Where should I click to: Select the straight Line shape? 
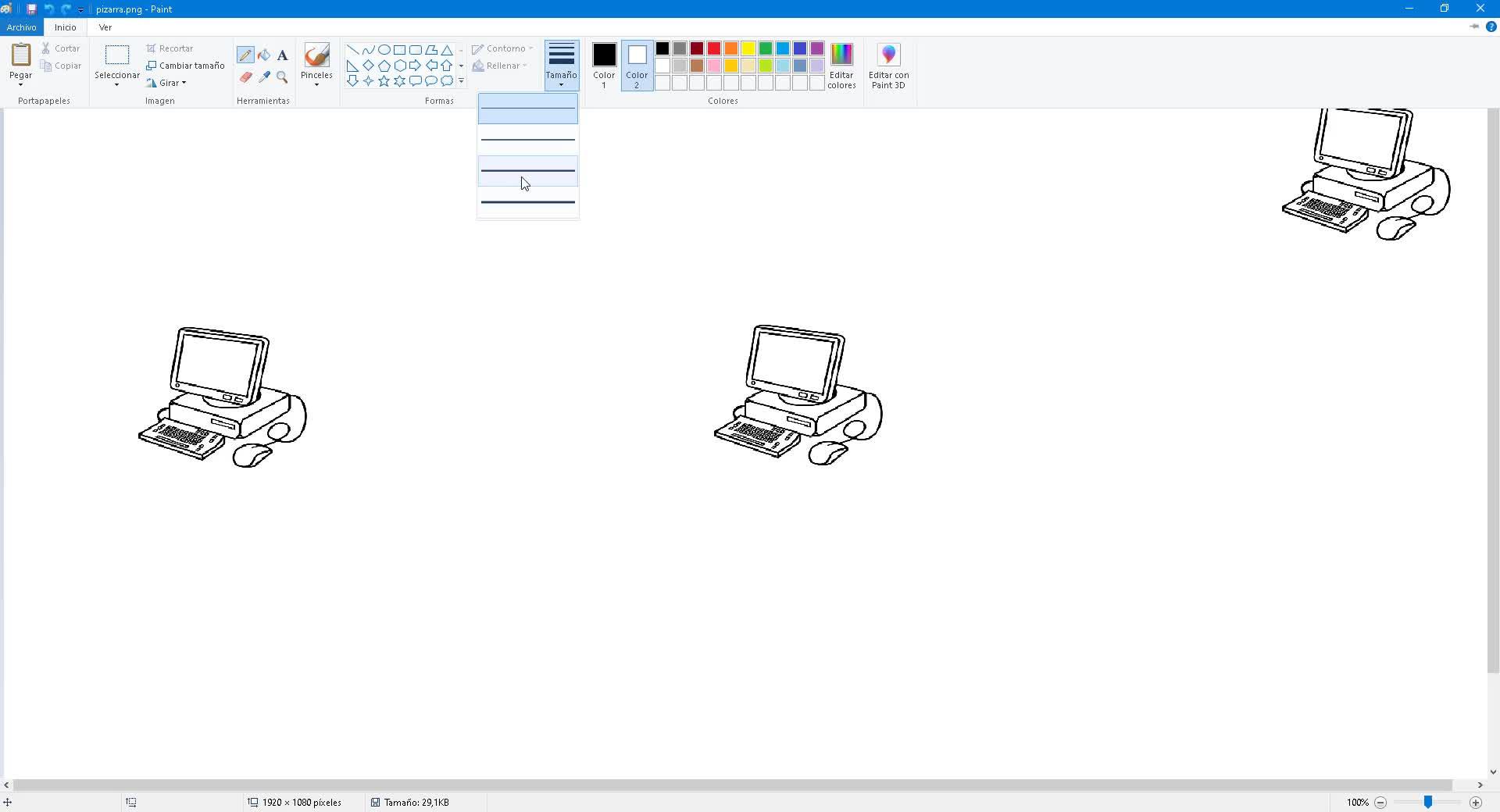(x=352, y=50)
